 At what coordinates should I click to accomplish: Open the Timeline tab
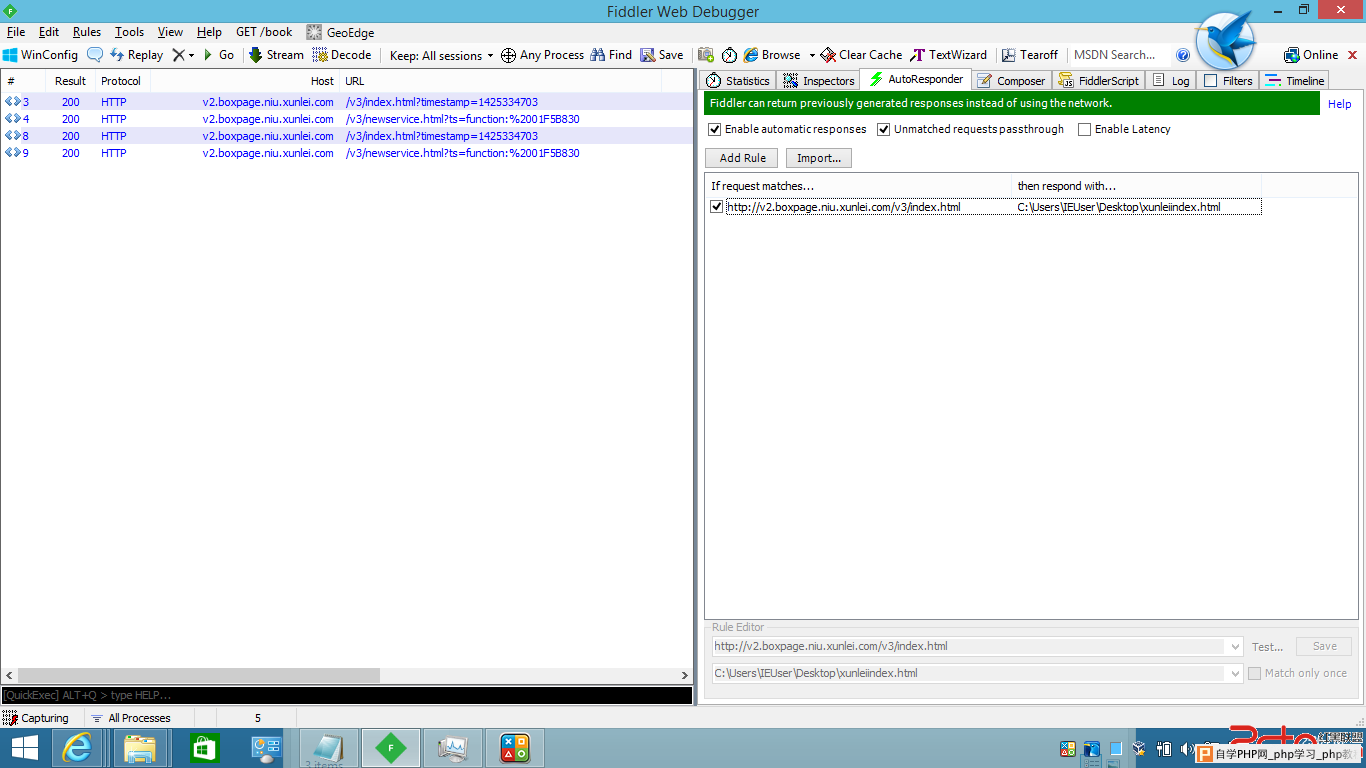coord(1294,81)
